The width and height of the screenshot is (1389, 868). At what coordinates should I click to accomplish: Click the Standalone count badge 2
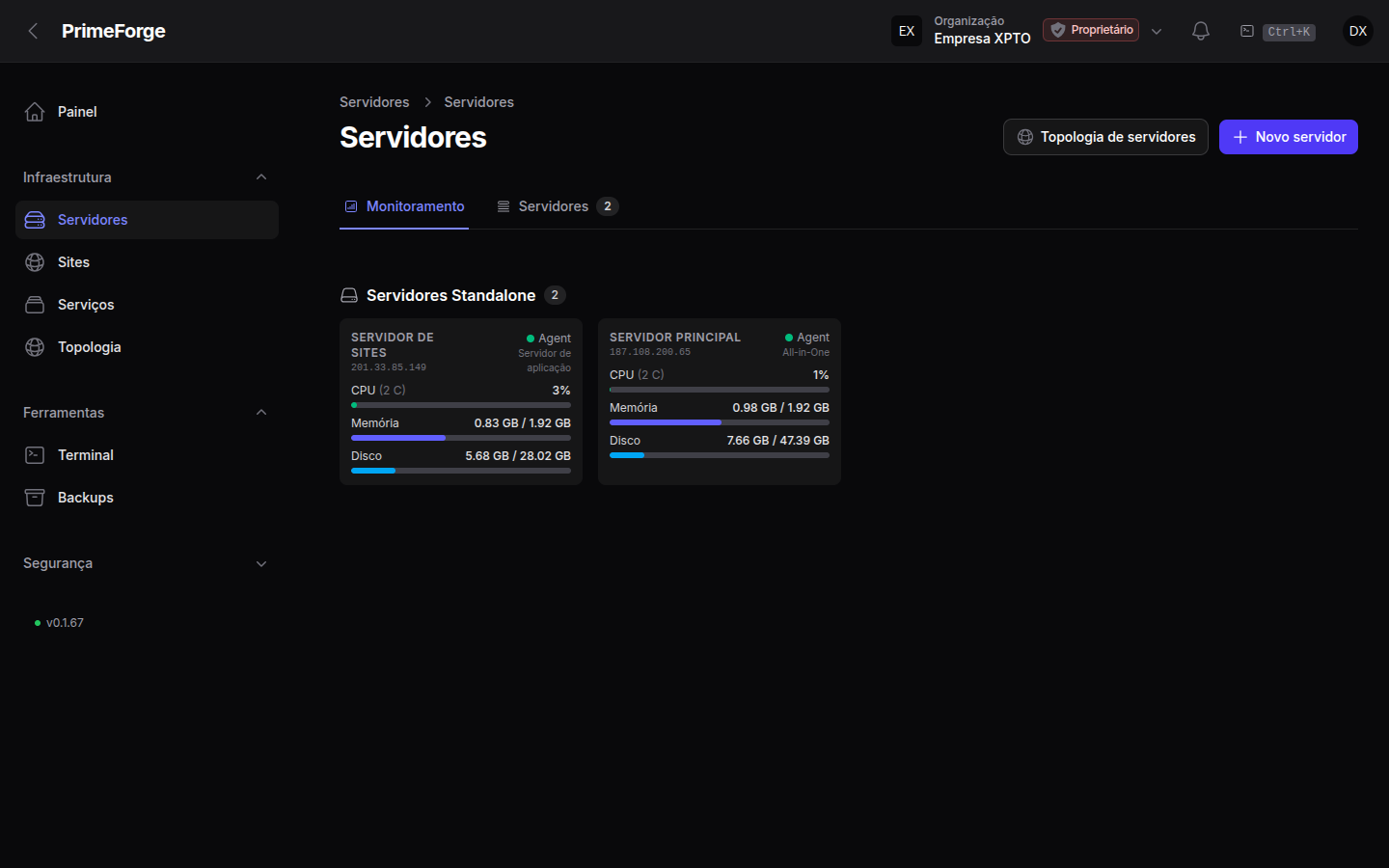tap(555, 295)
